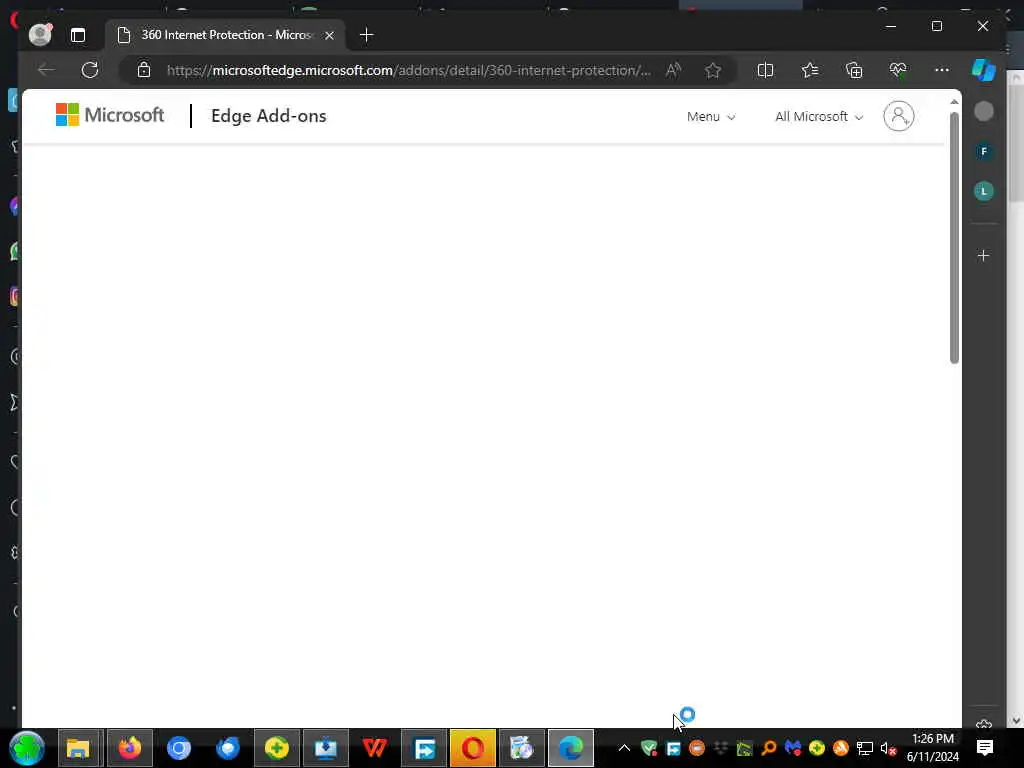Open Settings and more menu
Viewport: 1024px width, 768px height.
pyautogui.click(x=942, y=70)
